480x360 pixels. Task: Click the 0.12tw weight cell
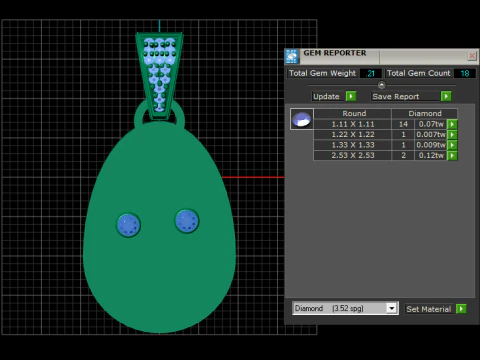tap(431, 155)
